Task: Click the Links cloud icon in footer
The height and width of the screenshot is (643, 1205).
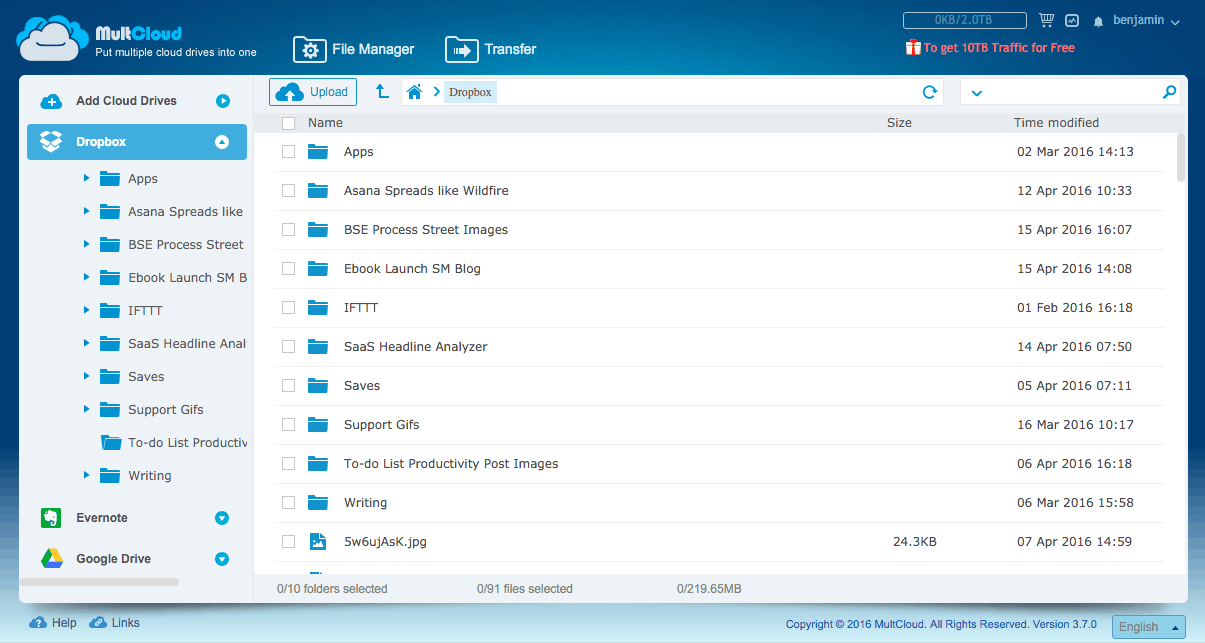Action: [x=98, y=623]
